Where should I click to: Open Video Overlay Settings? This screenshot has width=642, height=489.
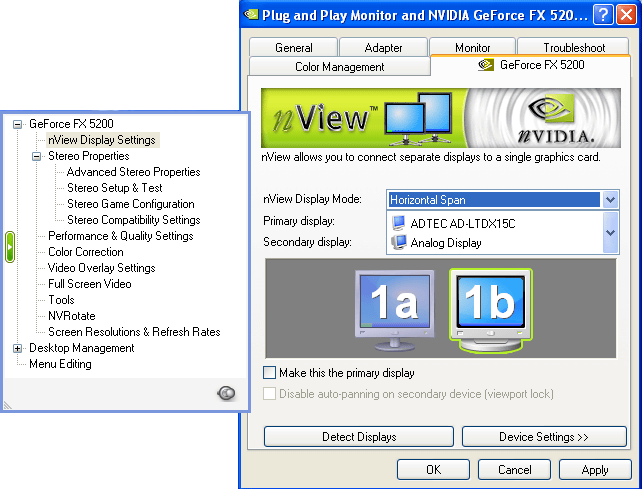(102, 268)
